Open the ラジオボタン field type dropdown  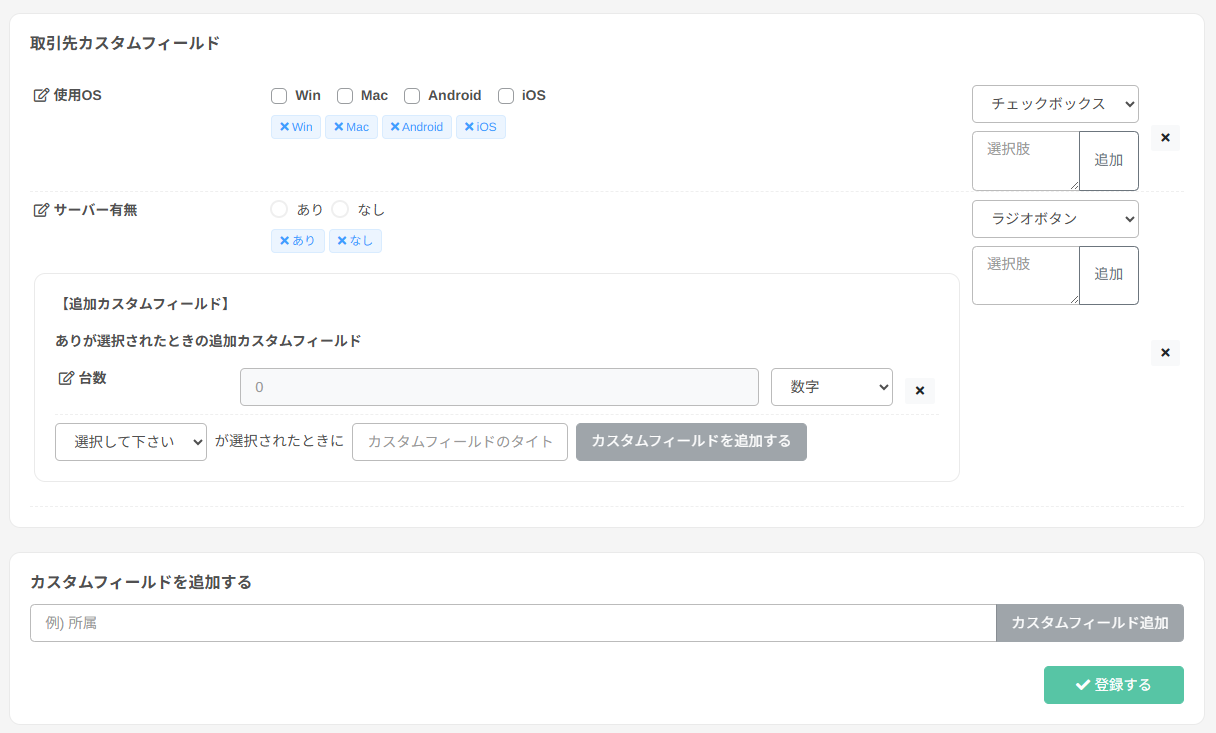(1055, 219)
